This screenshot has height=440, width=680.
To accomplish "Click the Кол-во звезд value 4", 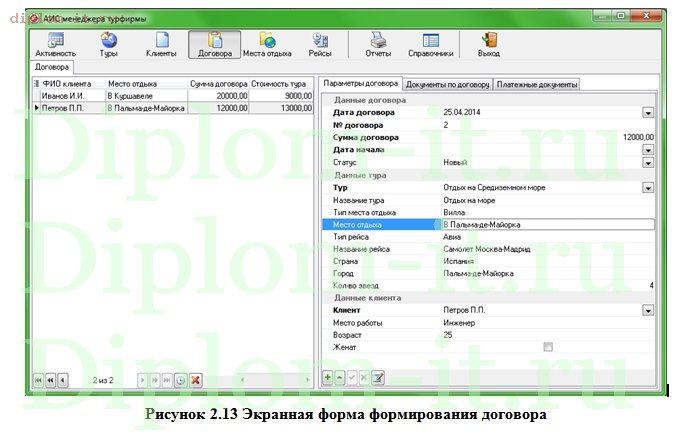I will pos(651,286).
